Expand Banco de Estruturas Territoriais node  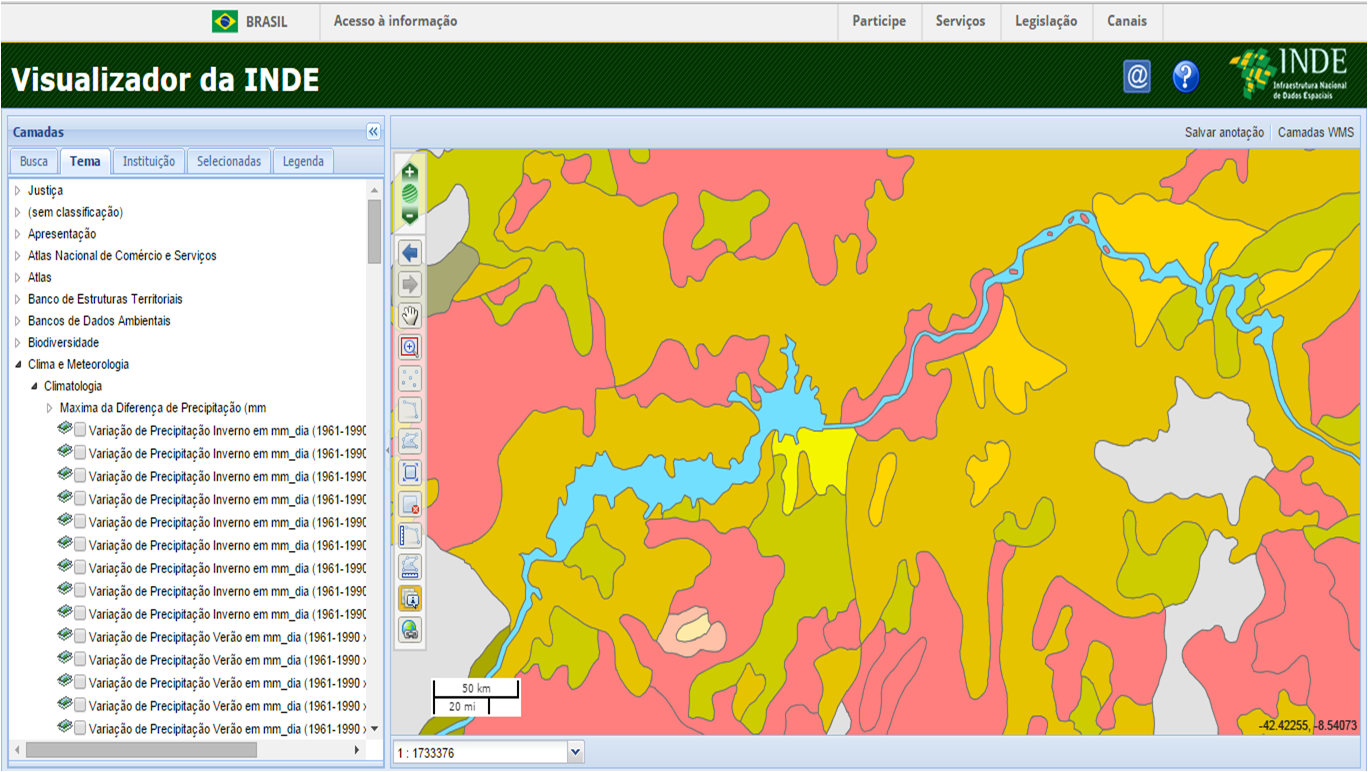[x=18, y=299]
